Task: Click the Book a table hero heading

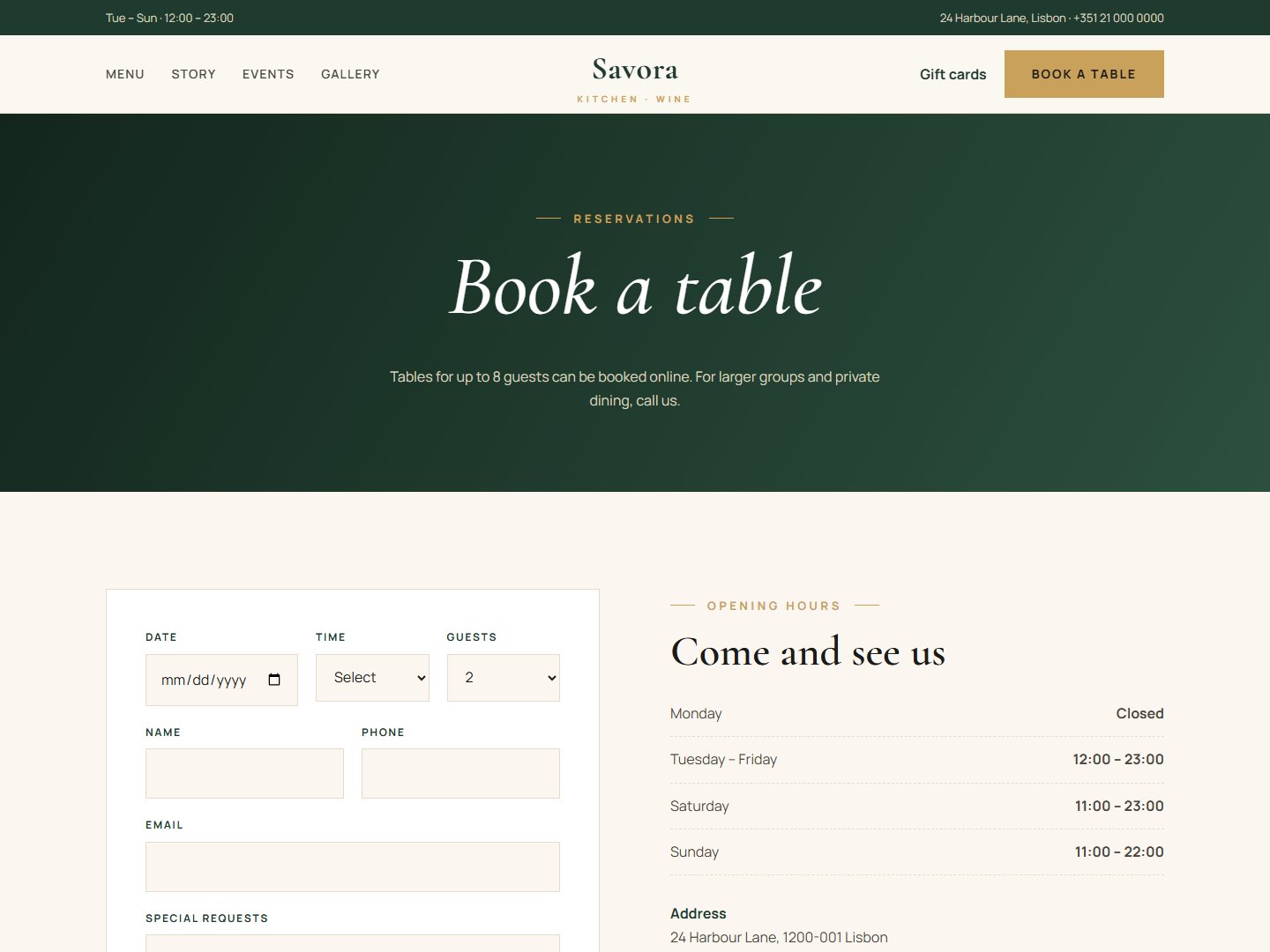Action: pyautogui.click(x=635, y=286)
